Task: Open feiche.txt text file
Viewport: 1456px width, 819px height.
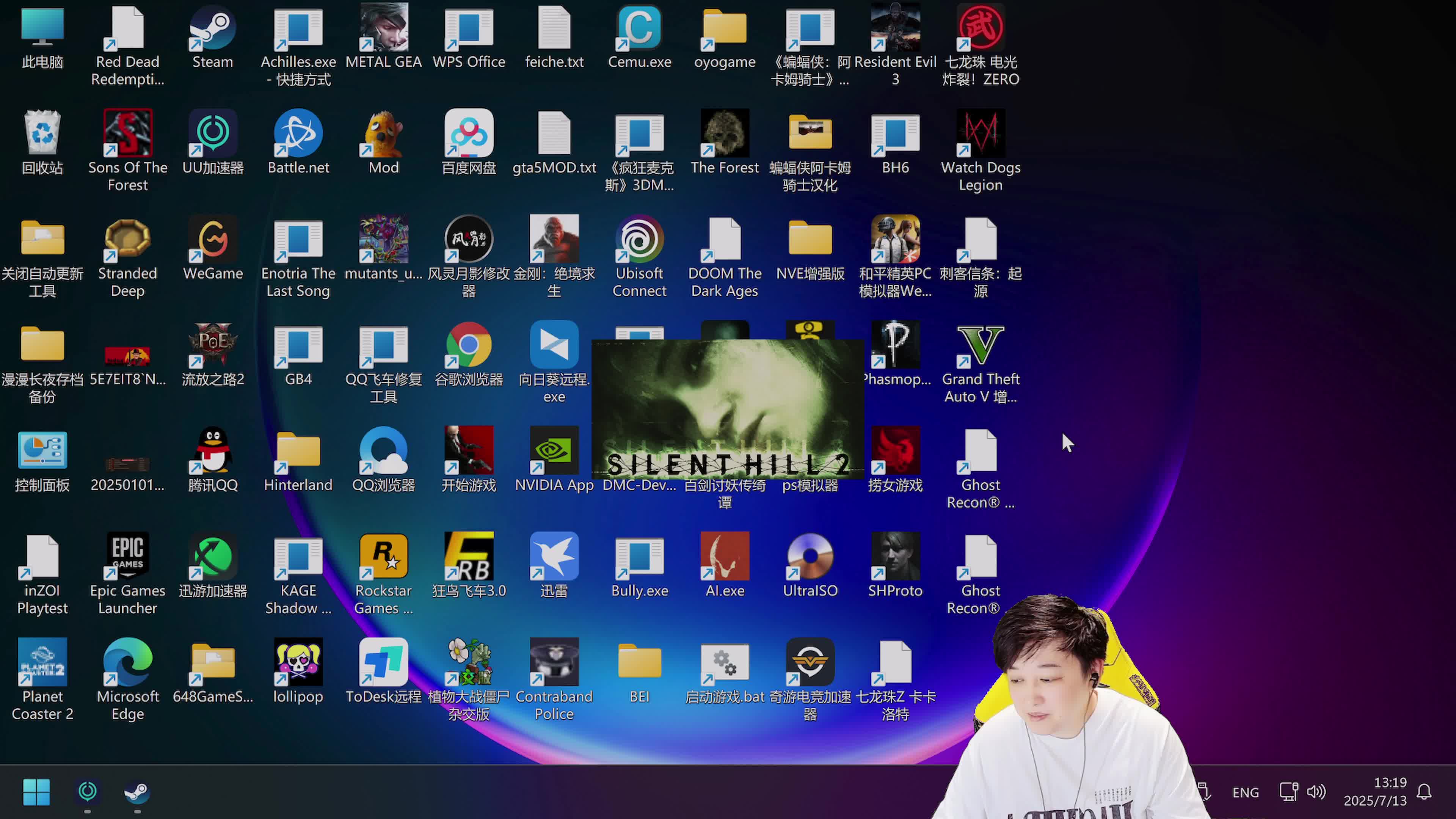Action: [554, 37]
